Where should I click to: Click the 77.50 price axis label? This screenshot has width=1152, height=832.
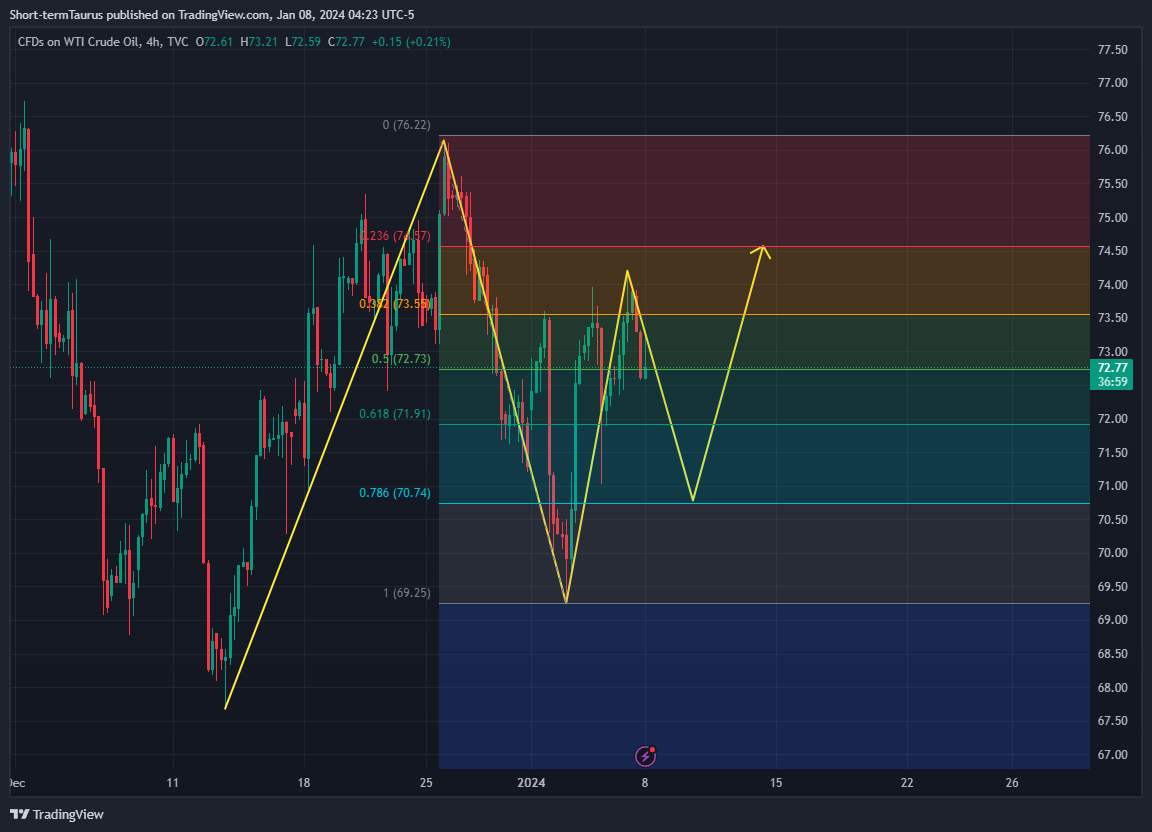(1112, 49)
